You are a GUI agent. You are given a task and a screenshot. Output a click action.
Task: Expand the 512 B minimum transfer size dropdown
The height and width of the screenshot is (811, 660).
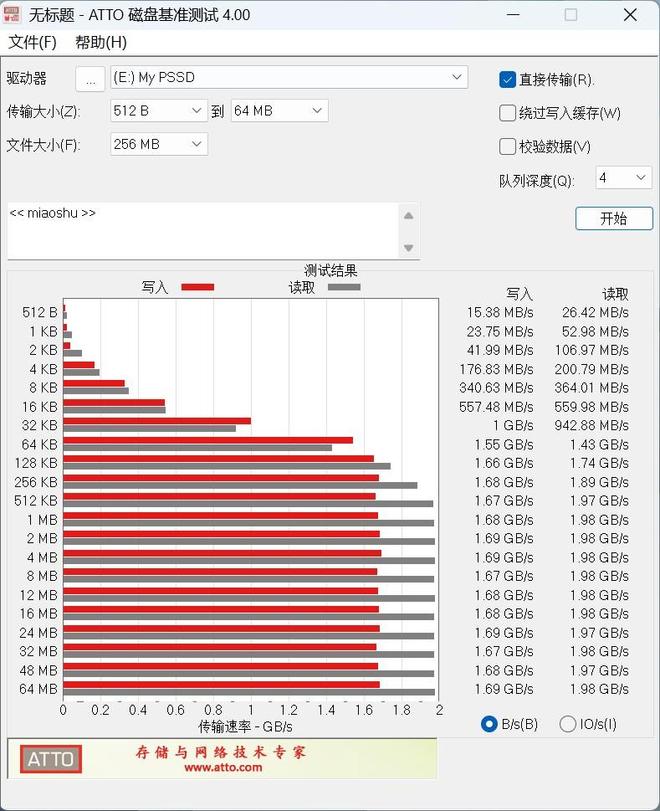coord(158,111)
